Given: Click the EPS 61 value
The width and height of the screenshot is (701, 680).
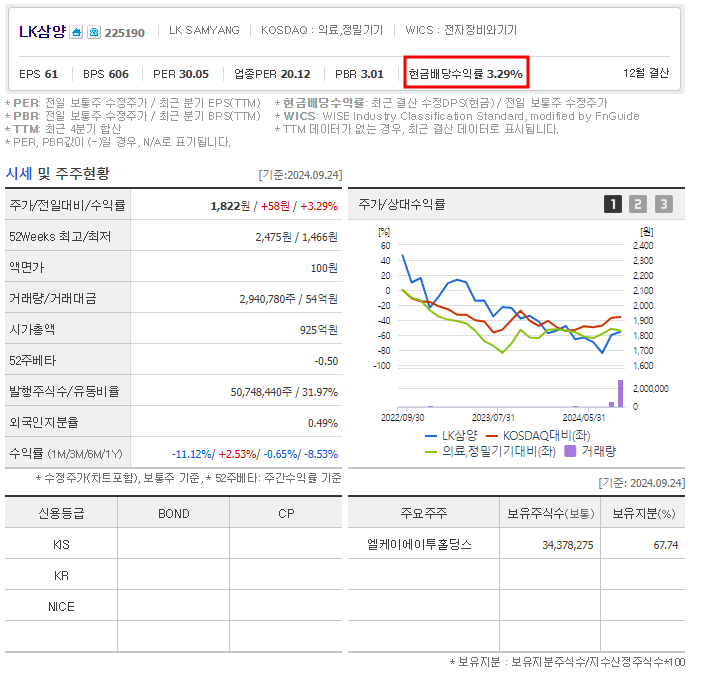Looking at the screenshot, I should (x=38, y=74).
